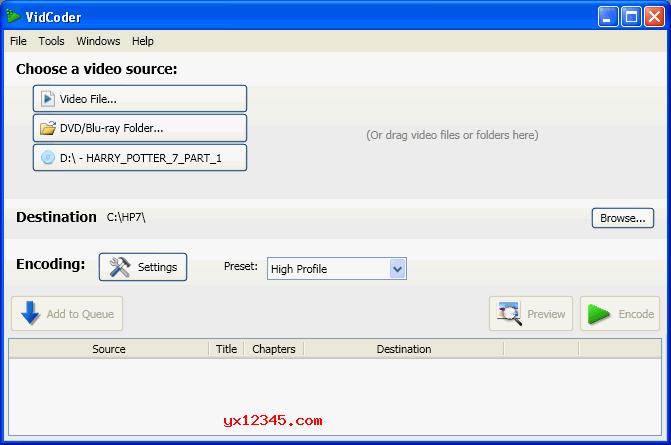Viewport: 671px width, 445px height.
Task: Click the hammer and wrench settings icon
Action: [x=119, y=267]
